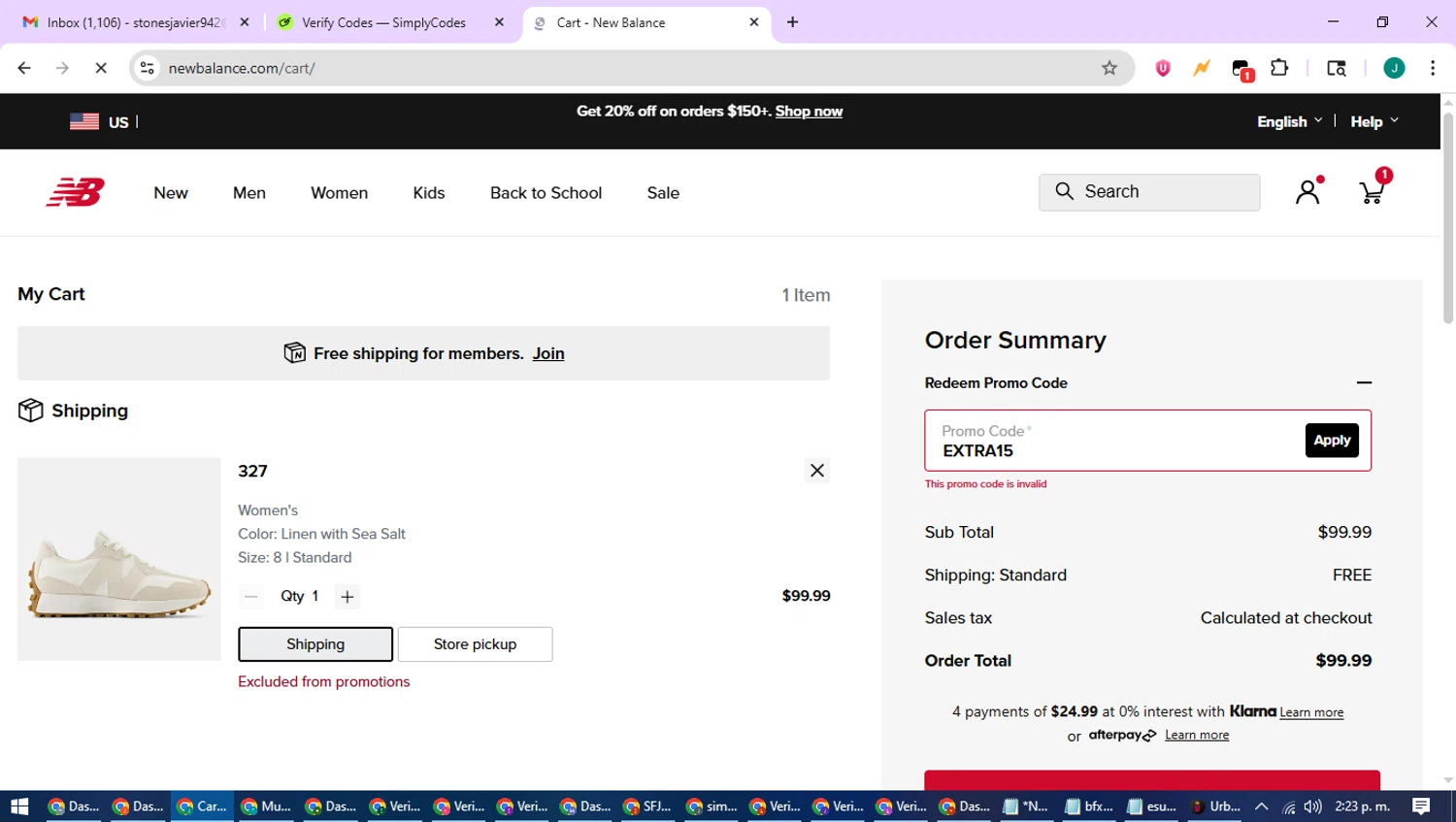The height and width of the screenshot is (822, 1456).
Task: Open the Men menu
Action: pos(249,193)
